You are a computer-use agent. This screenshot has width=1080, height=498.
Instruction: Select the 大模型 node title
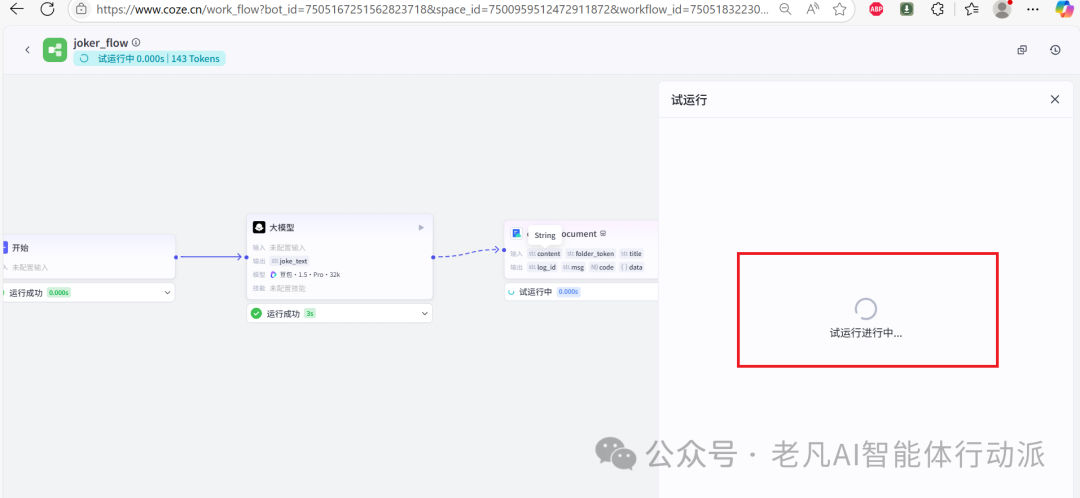282,227
